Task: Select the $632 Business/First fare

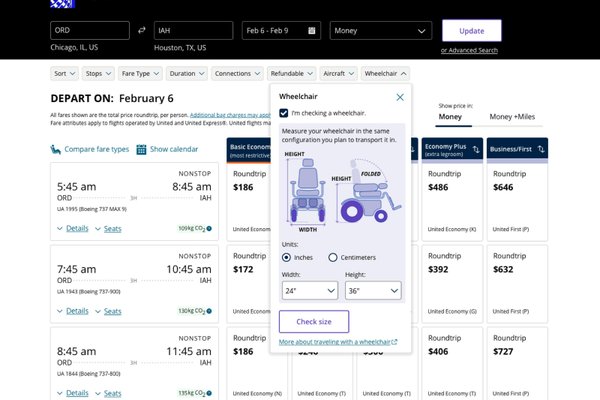Action: click(517, 284)
